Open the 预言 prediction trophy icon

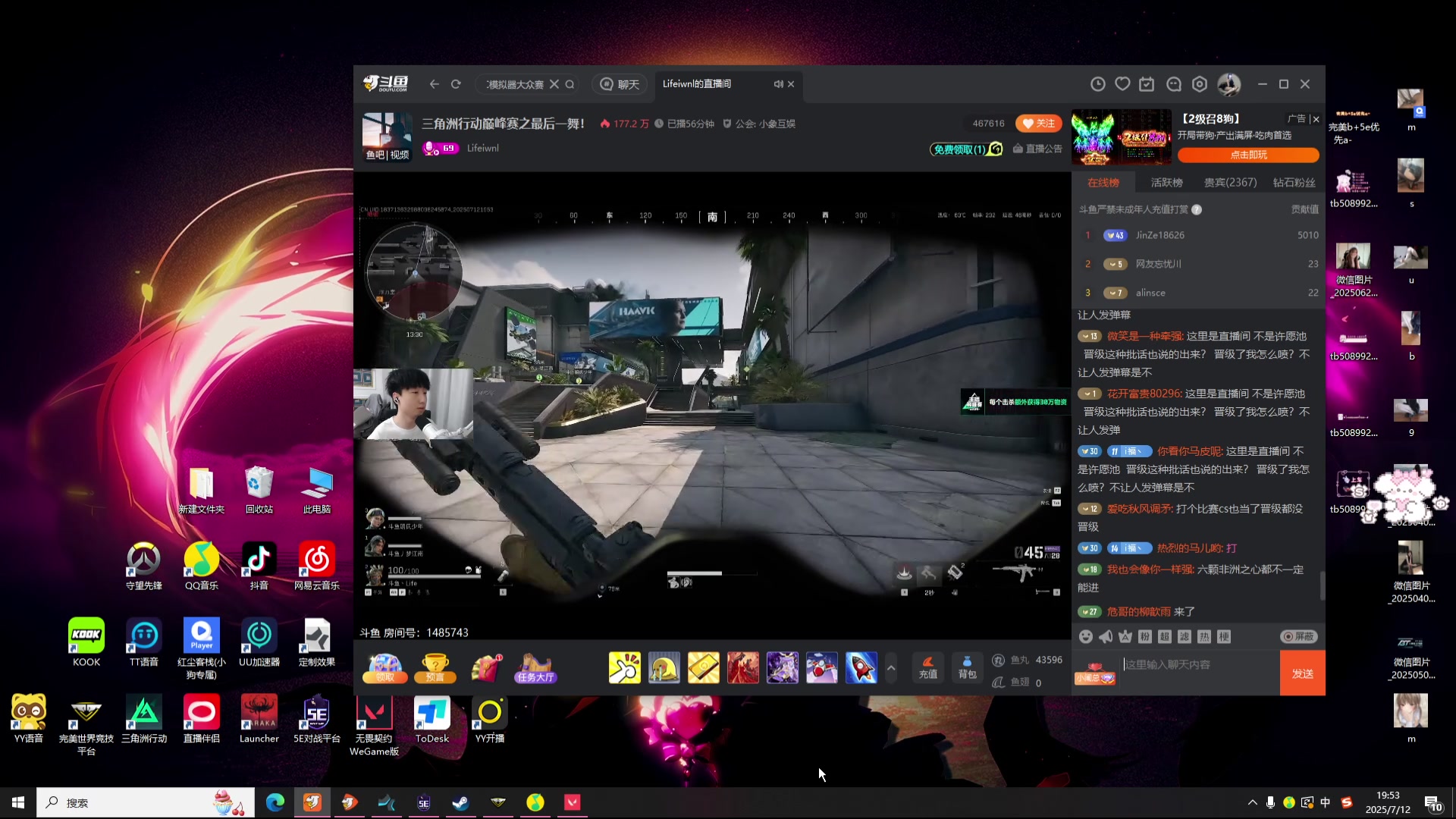click(x=435, y=668)
